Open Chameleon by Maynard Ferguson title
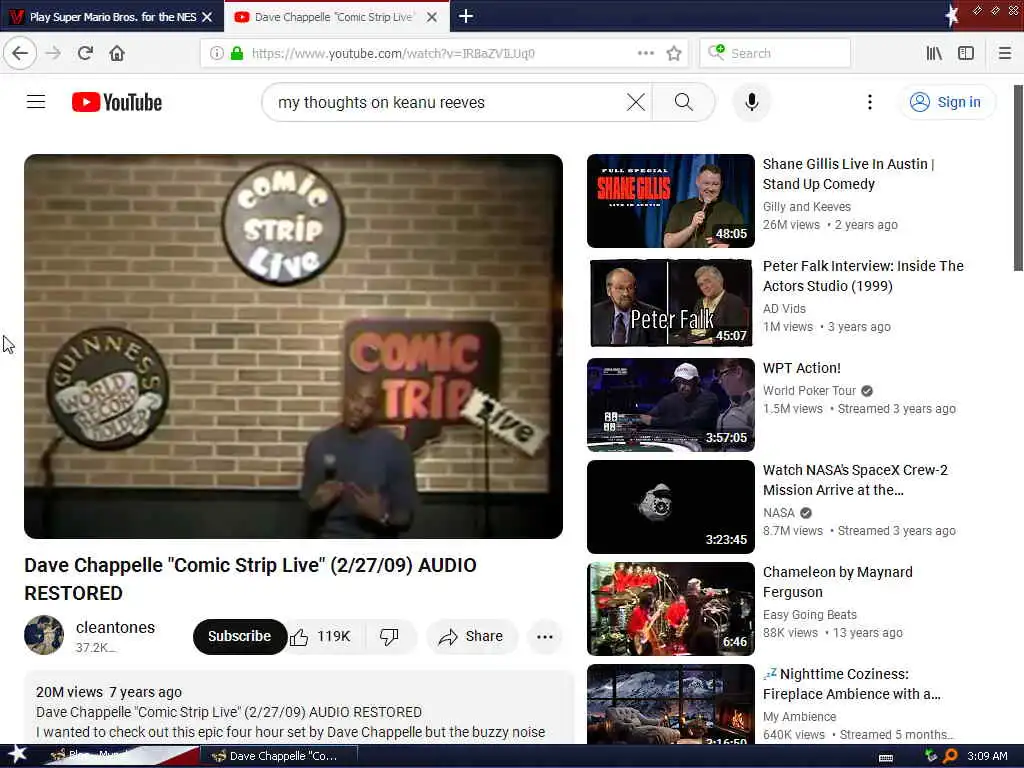This screenshot has height=768, width=1024. (x=838, y=582)
